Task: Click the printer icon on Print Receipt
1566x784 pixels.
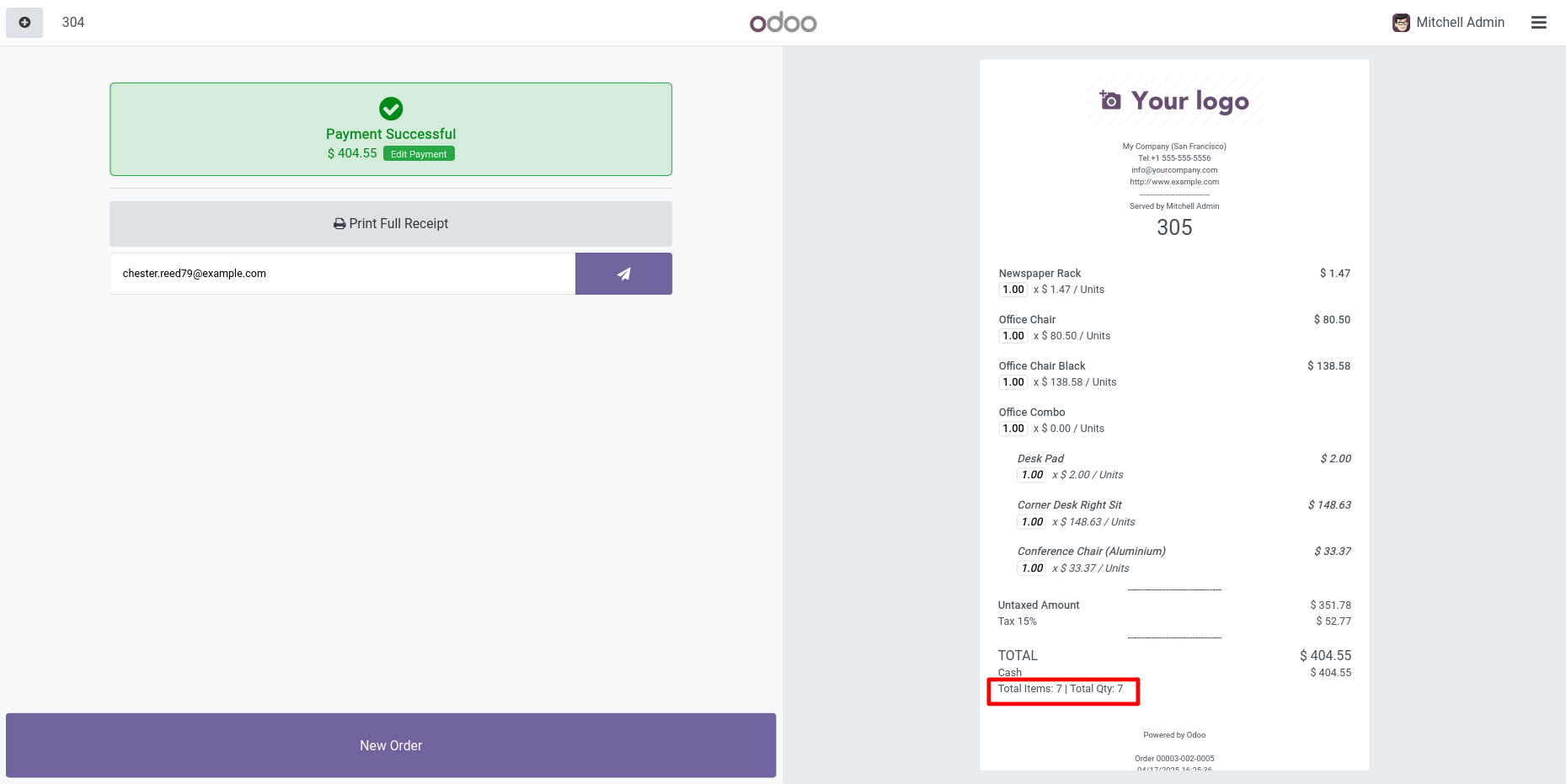Action: click(x=339, y=224)
